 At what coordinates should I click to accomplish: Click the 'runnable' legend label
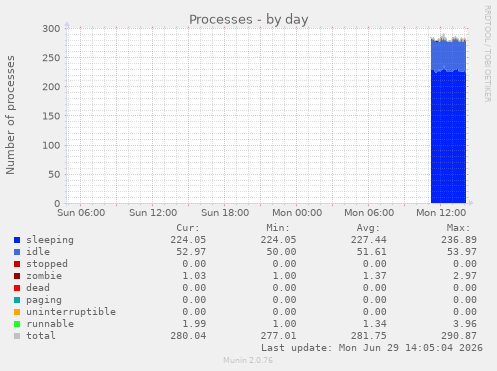click(x=50, y=324)
